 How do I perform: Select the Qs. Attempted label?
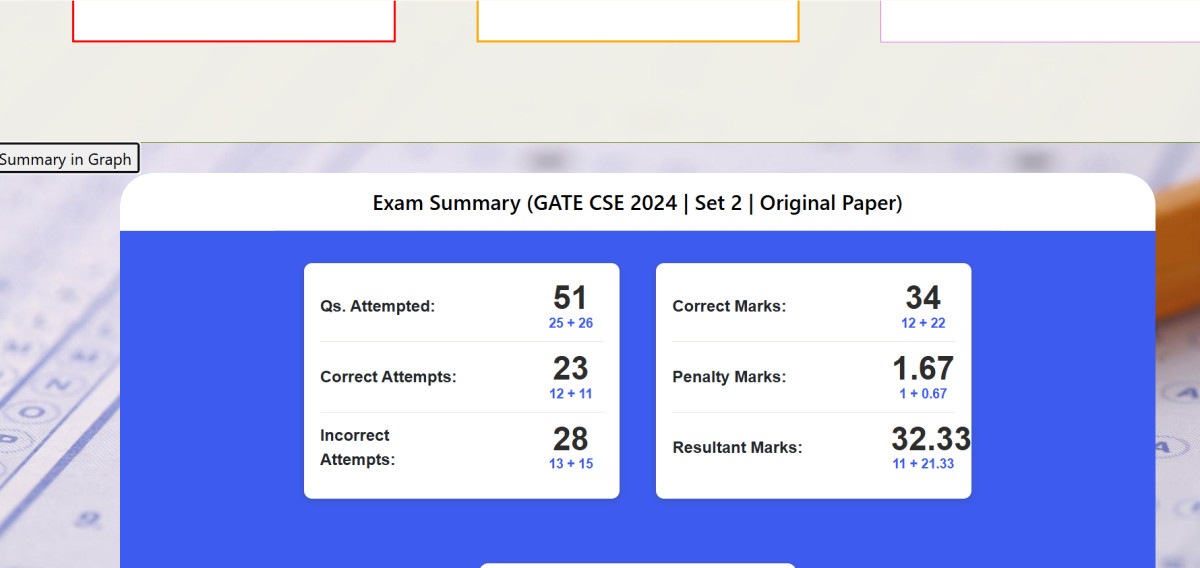click(377, 307)
